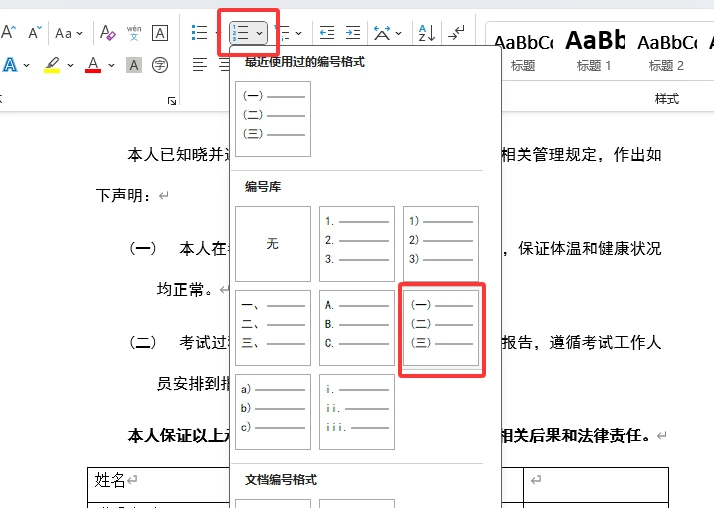Click the Sort A-Z icon
This screenshot has width=714, height=508.
point(427,33)
